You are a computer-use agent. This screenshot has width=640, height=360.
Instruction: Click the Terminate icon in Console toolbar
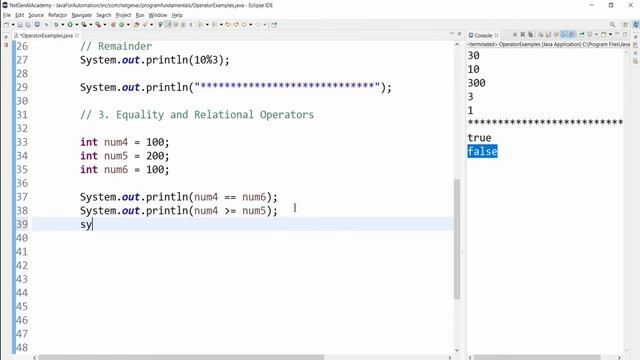515,35
